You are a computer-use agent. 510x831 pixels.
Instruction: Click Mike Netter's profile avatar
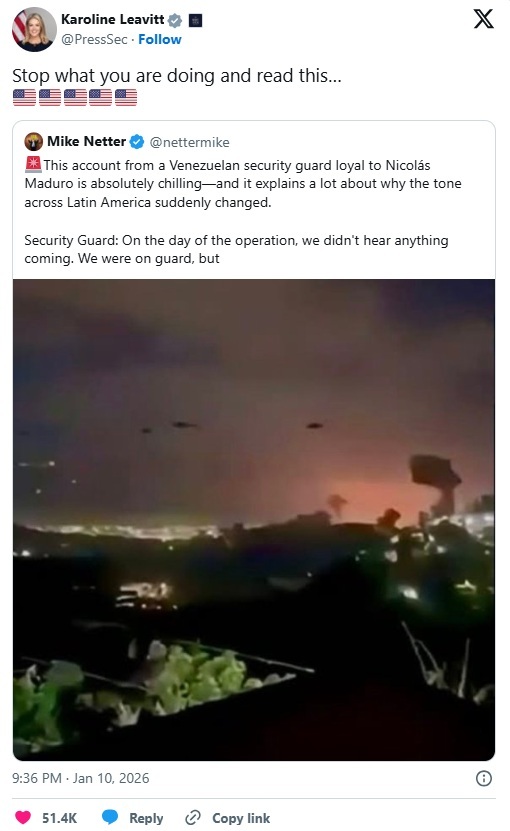click(33, 142)
